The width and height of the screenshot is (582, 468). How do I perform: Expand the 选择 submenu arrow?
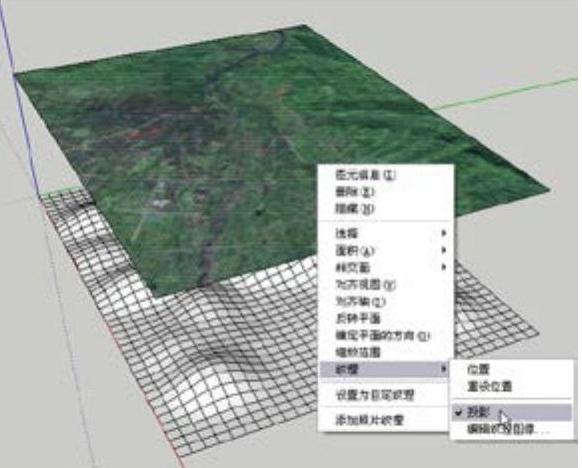(444, 233)
